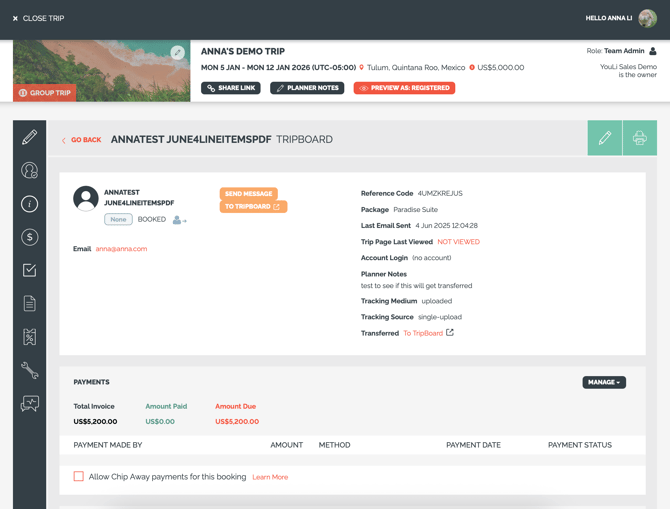The height and width of the screenshot is (509, 670).
Task: Click the Payment Date column header
Action: [x=473, y=445]
